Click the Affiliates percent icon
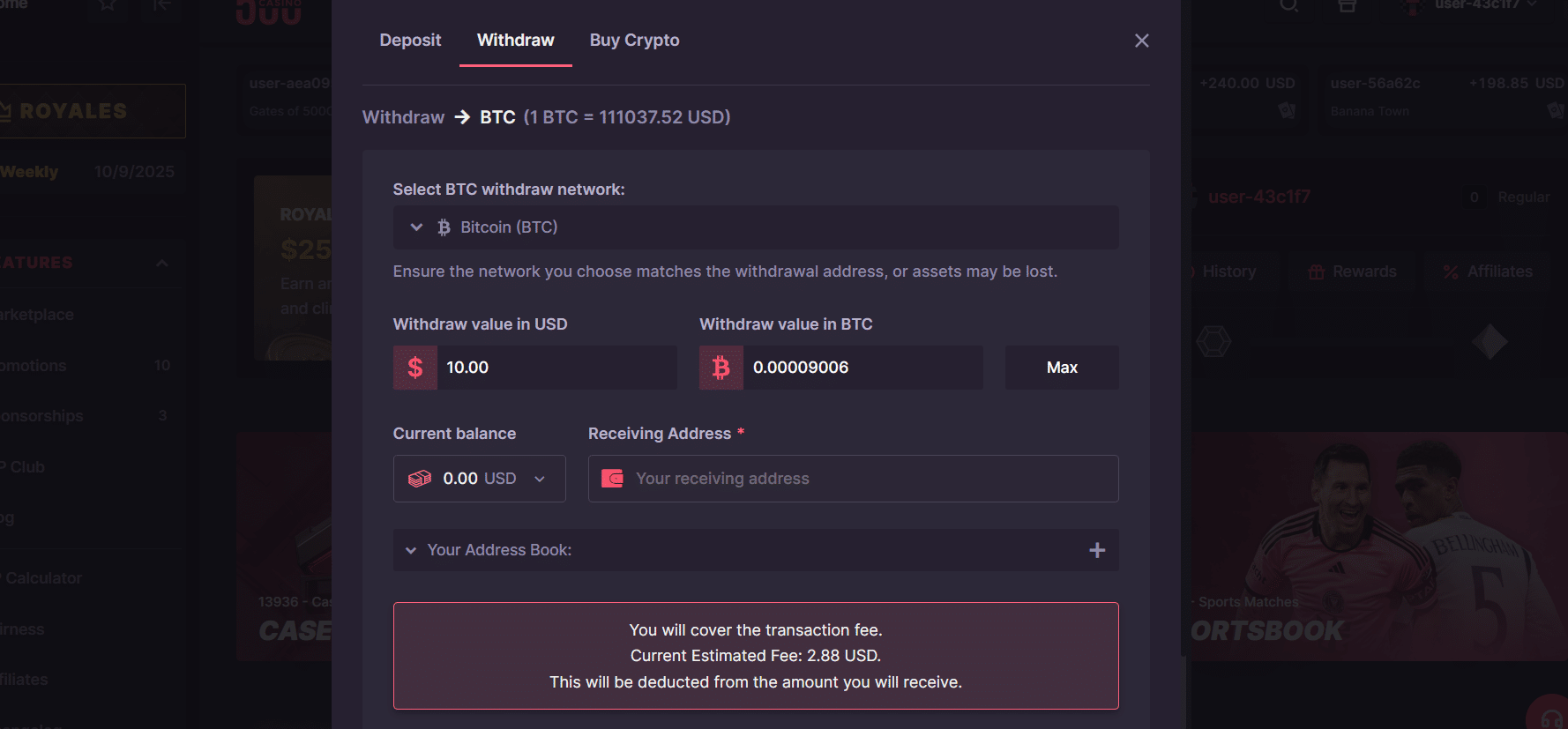This screenshot has height=729, width=1568. 1451,272
